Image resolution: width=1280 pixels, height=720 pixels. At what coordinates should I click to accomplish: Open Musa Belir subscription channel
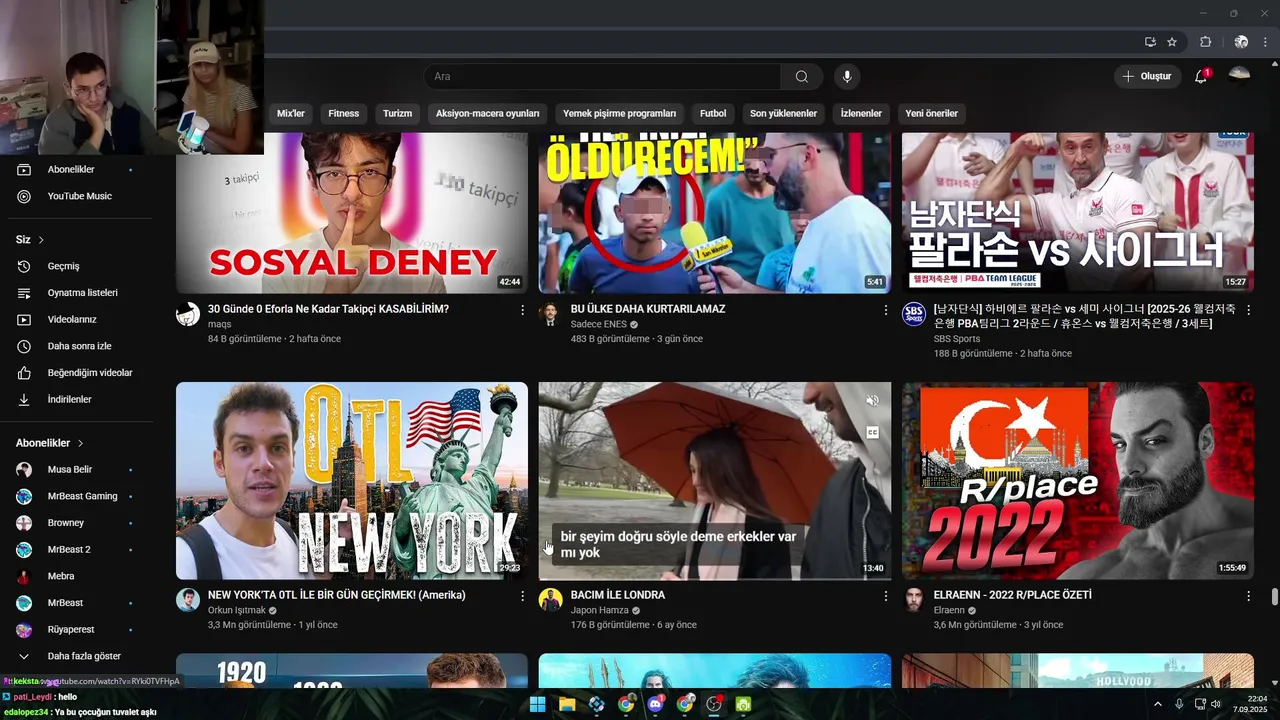[x=75, y=470]
